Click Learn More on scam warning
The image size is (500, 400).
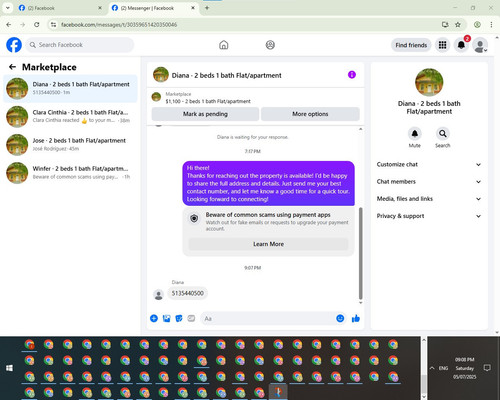tap(268, 244)
